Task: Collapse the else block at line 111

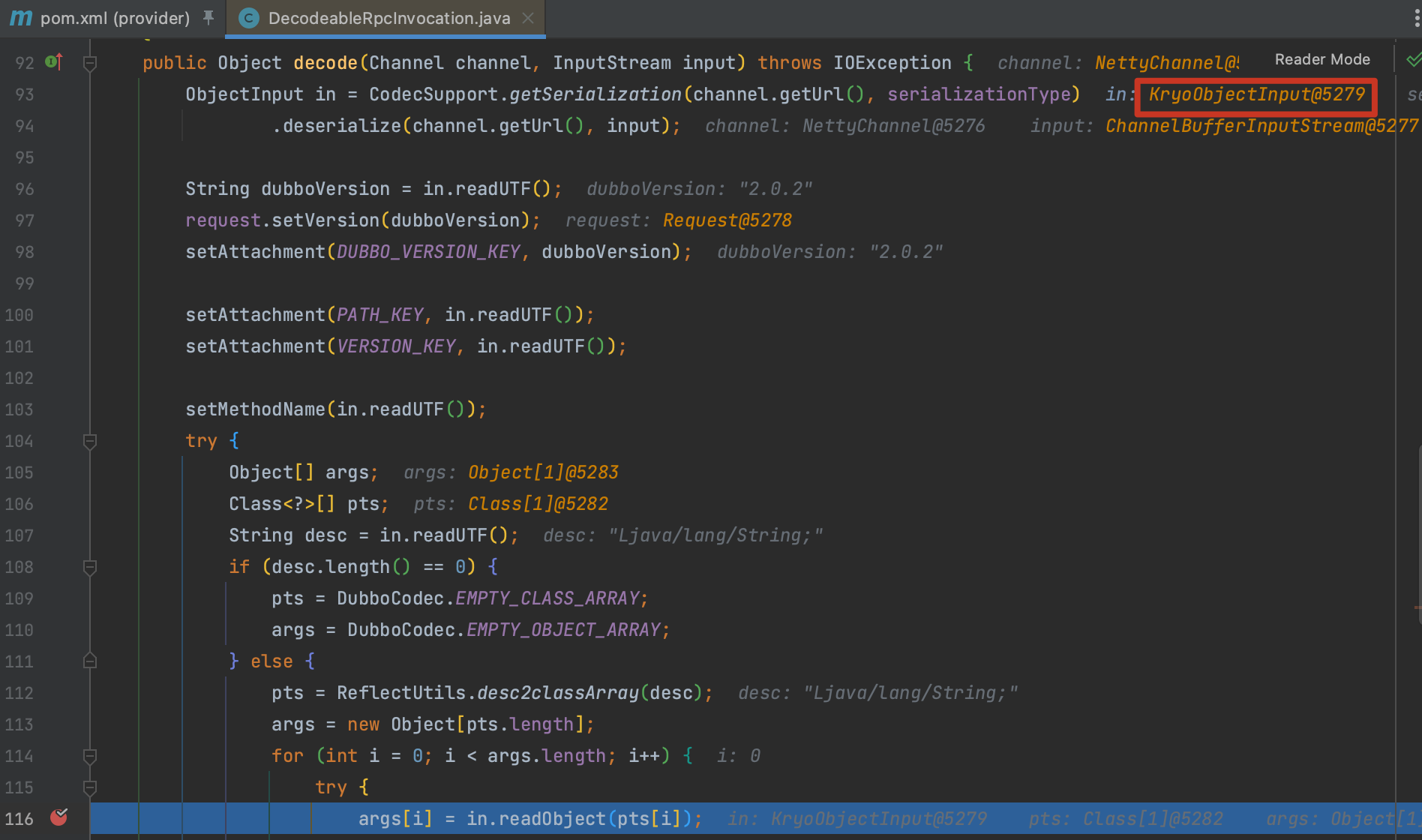Action: (x=90, y=661)
